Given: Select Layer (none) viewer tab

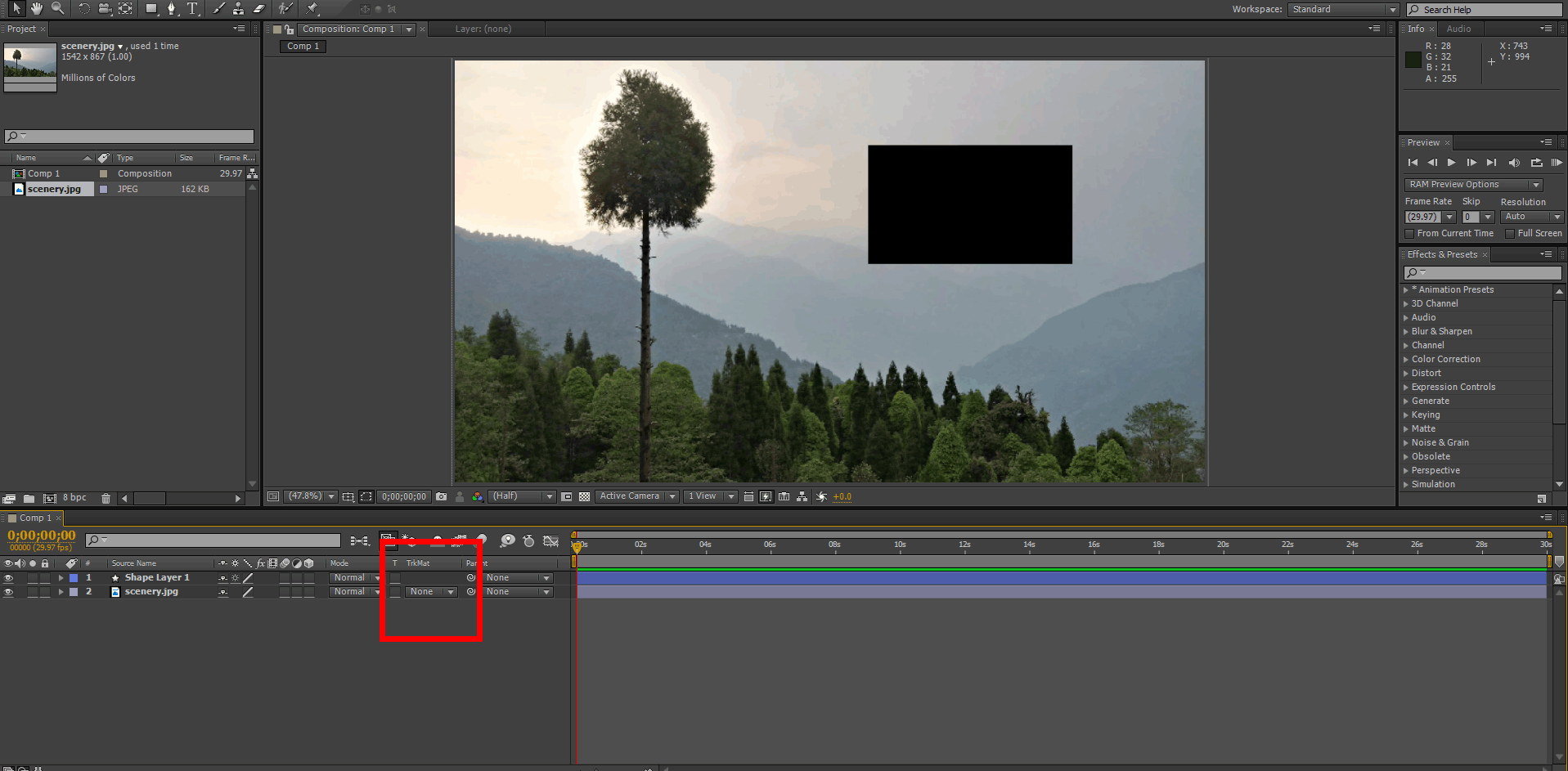Looking at the screenshot, I should click(x=483, y=29).
